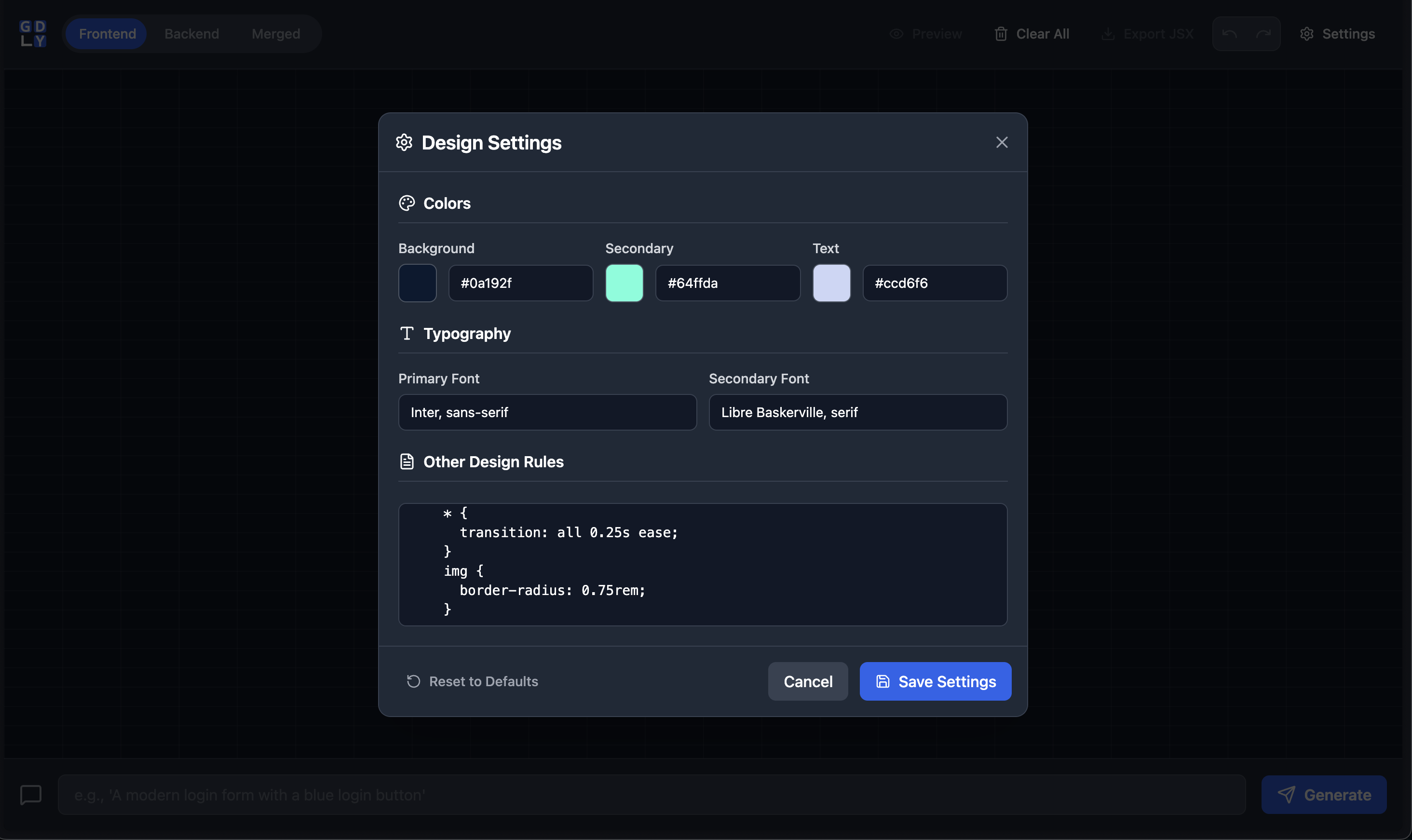Click the redo arrow icon
Viewport: 1412px width, 840px height.
pyautogui.click(x=1263, y=34)
